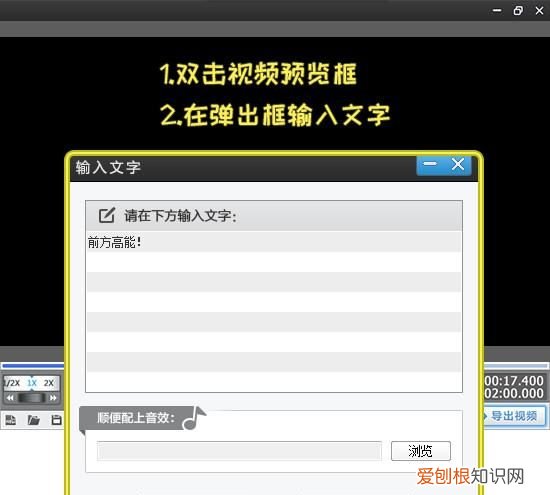Screen dimensions: 550x495
Task: Click the sound effect file path field
Action: tap(239, 451)
